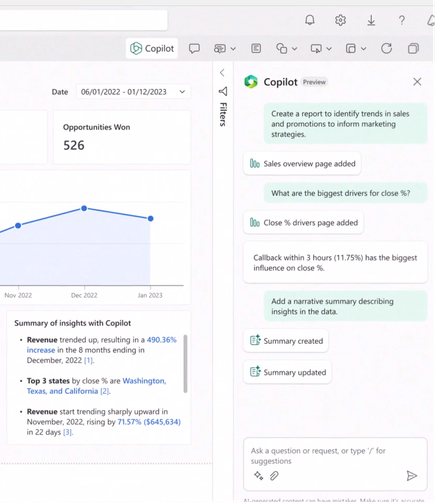Select Sales overview page added card
Screen dimensions: 435x502
[302, 164]
